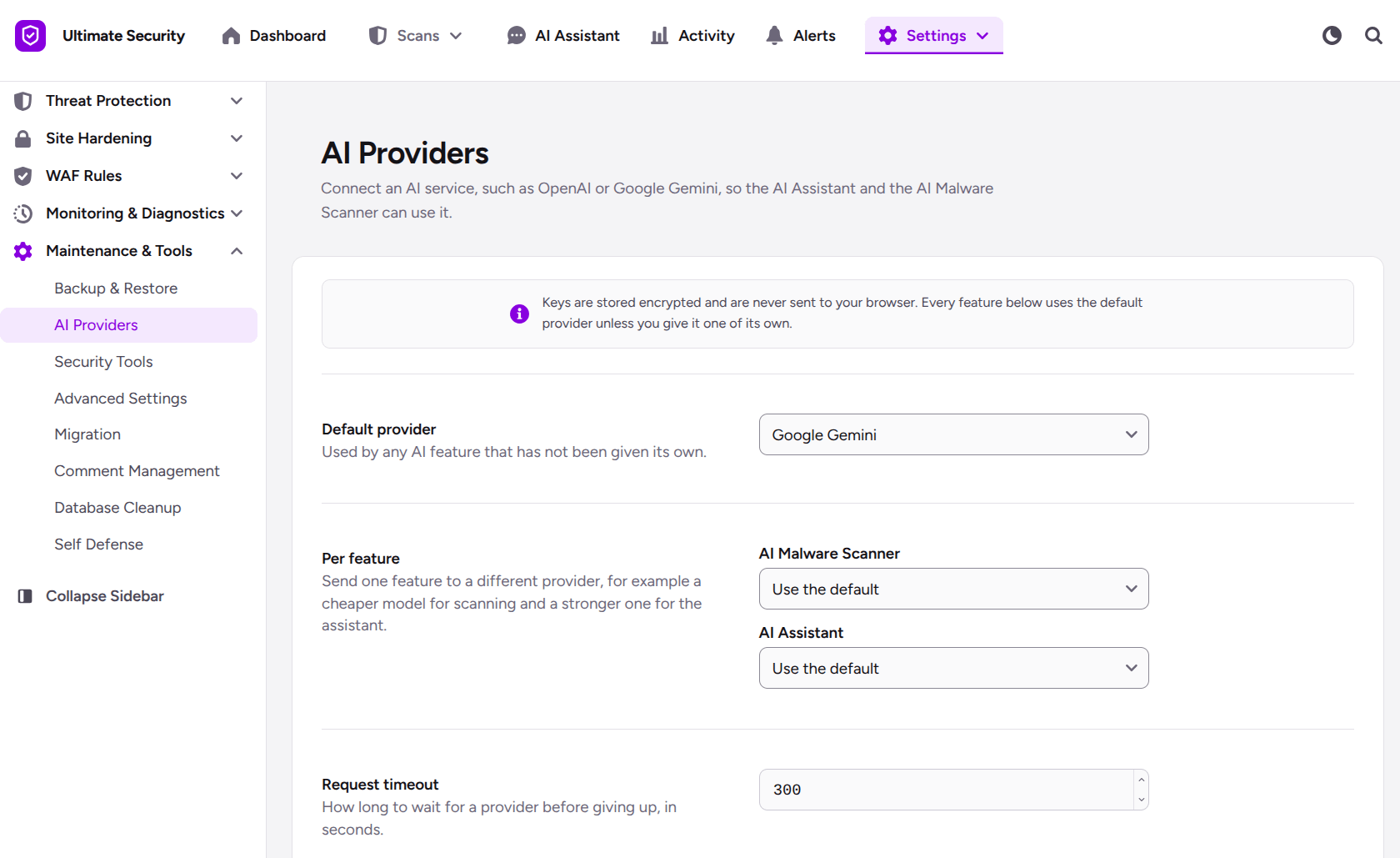1400x858 pixels.
Task: Click the Site Hardening lock icon
Action: 23,138
